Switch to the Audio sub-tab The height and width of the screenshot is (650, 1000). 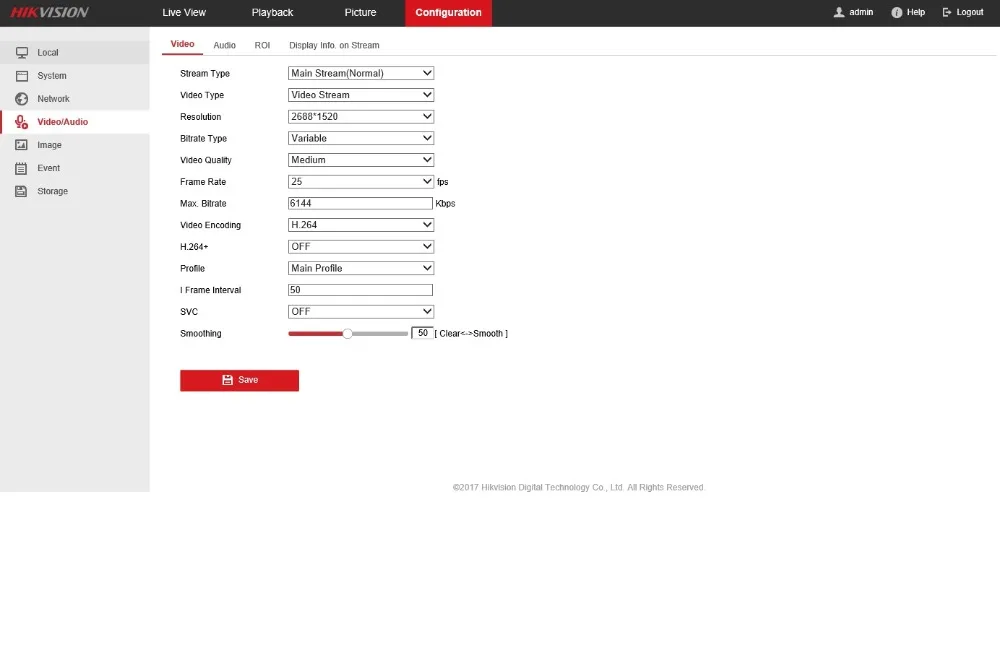224,45
